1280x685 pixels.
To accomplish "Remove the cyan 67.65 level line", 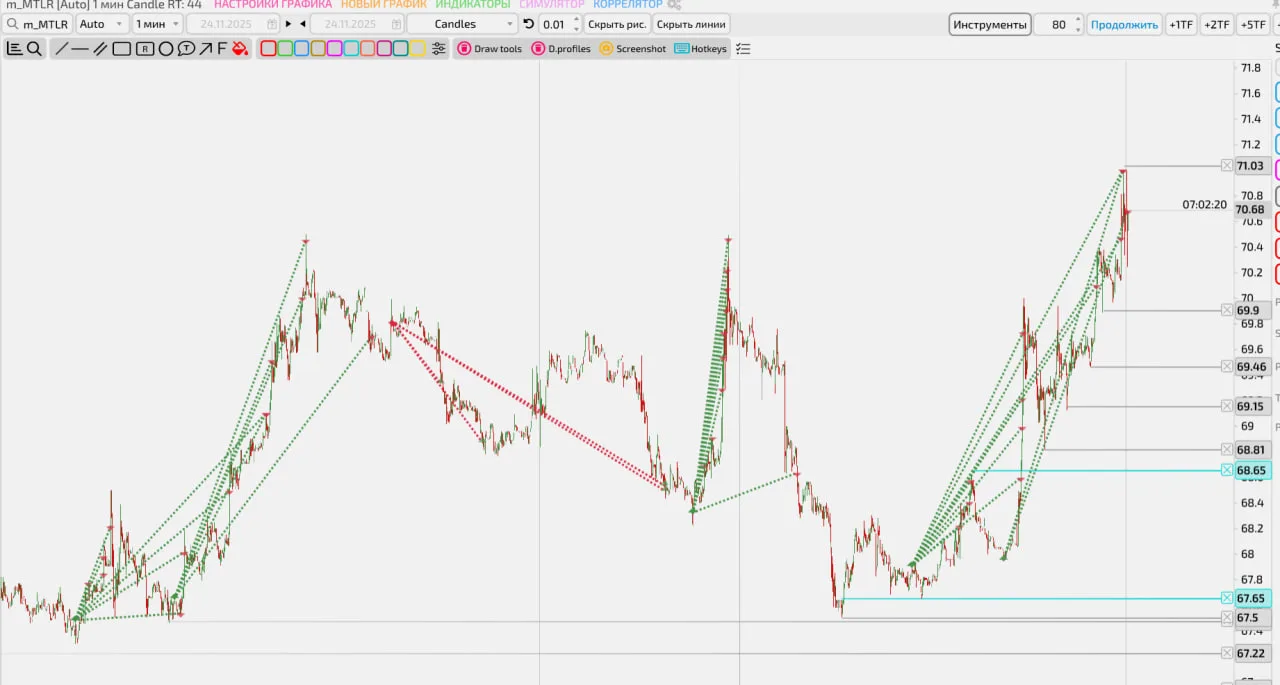I will point(1227,598).
